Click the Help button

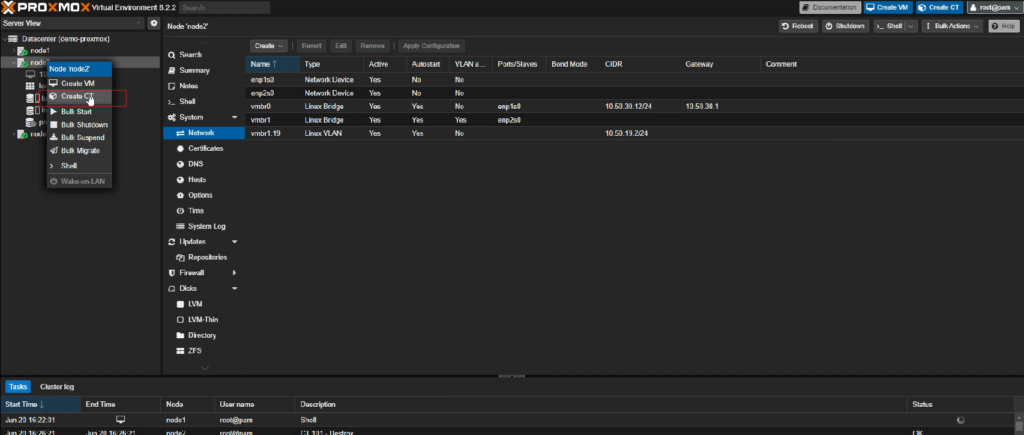(1003, 26)
